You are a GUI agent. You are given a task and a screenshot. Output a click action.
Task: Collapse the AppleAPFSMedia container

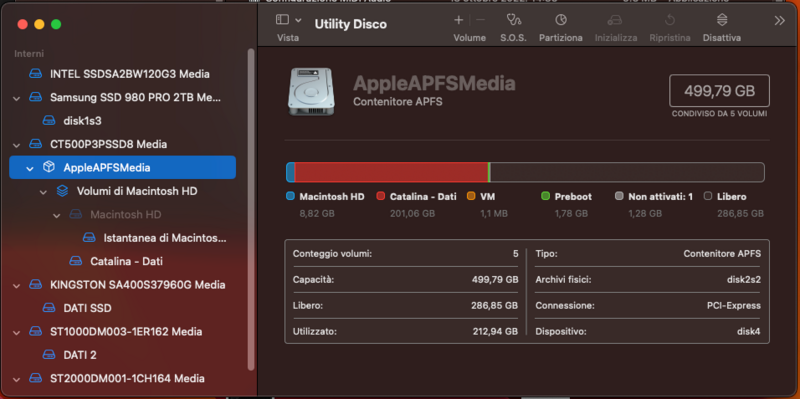[30, 168]
